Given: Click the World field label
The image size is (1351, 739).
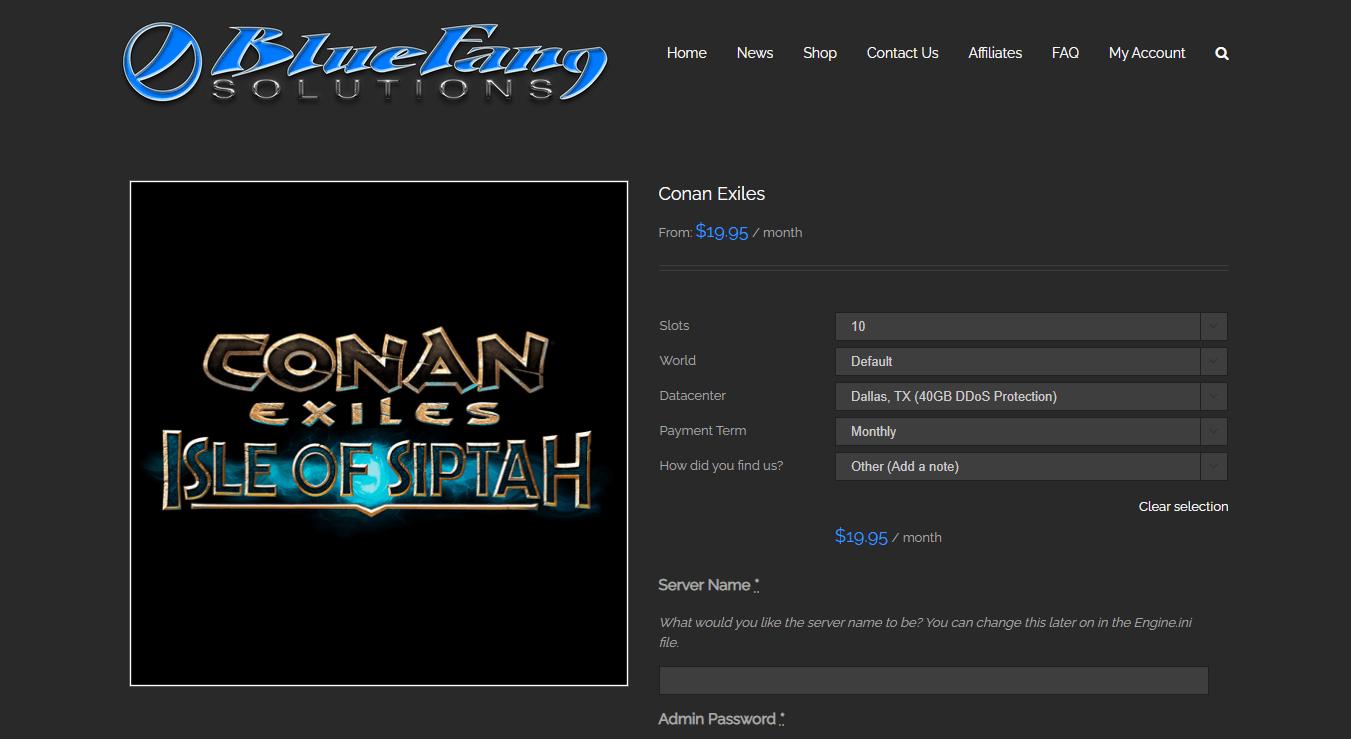Looking at the screenshot, I should [x=677, y=361].
